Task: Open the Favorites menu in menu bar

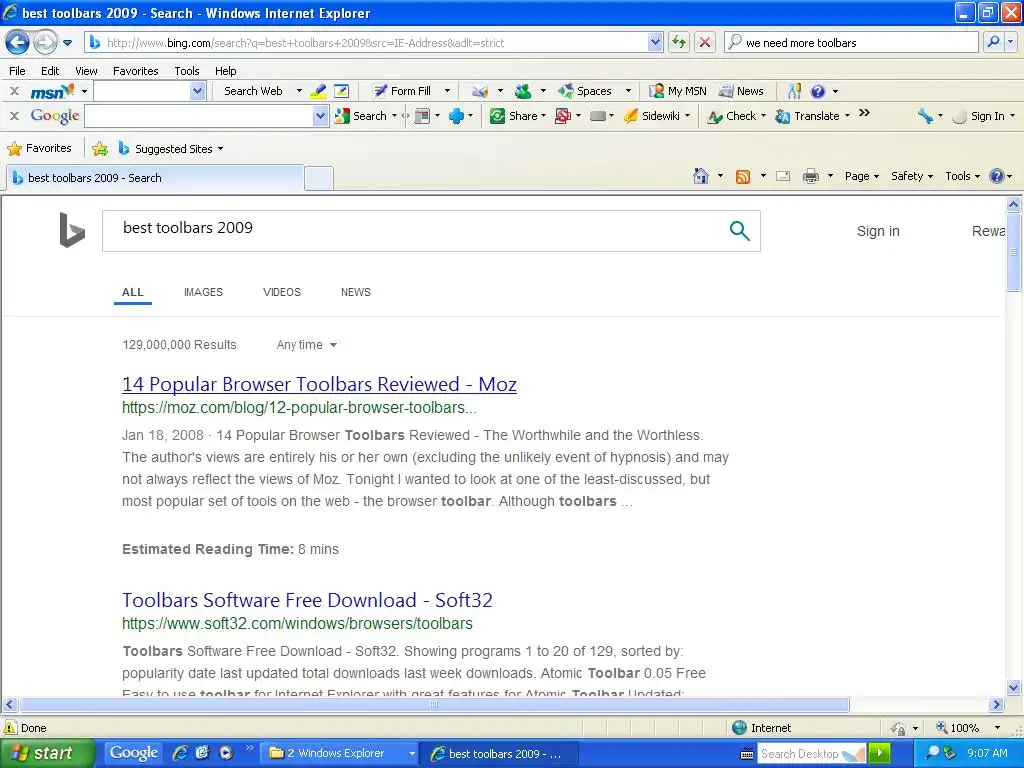Action: coord(135,71)
